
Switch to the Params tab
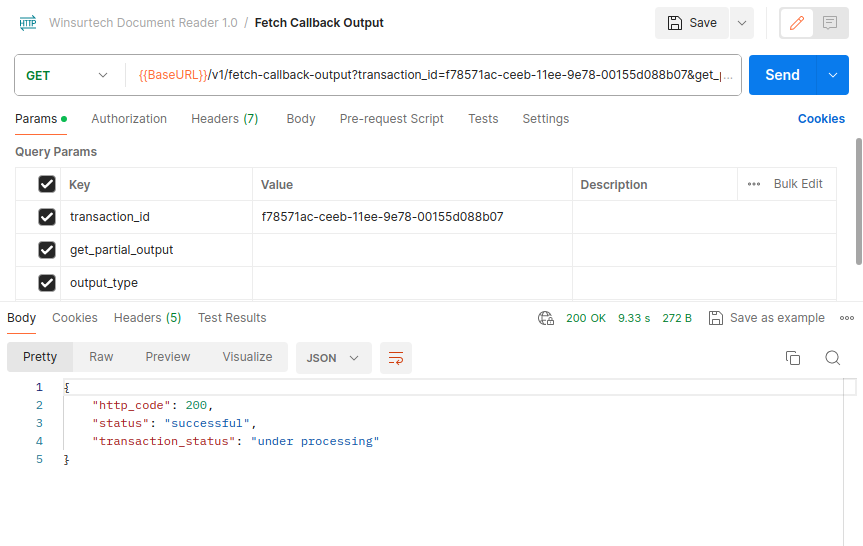[x=41, y=119]
